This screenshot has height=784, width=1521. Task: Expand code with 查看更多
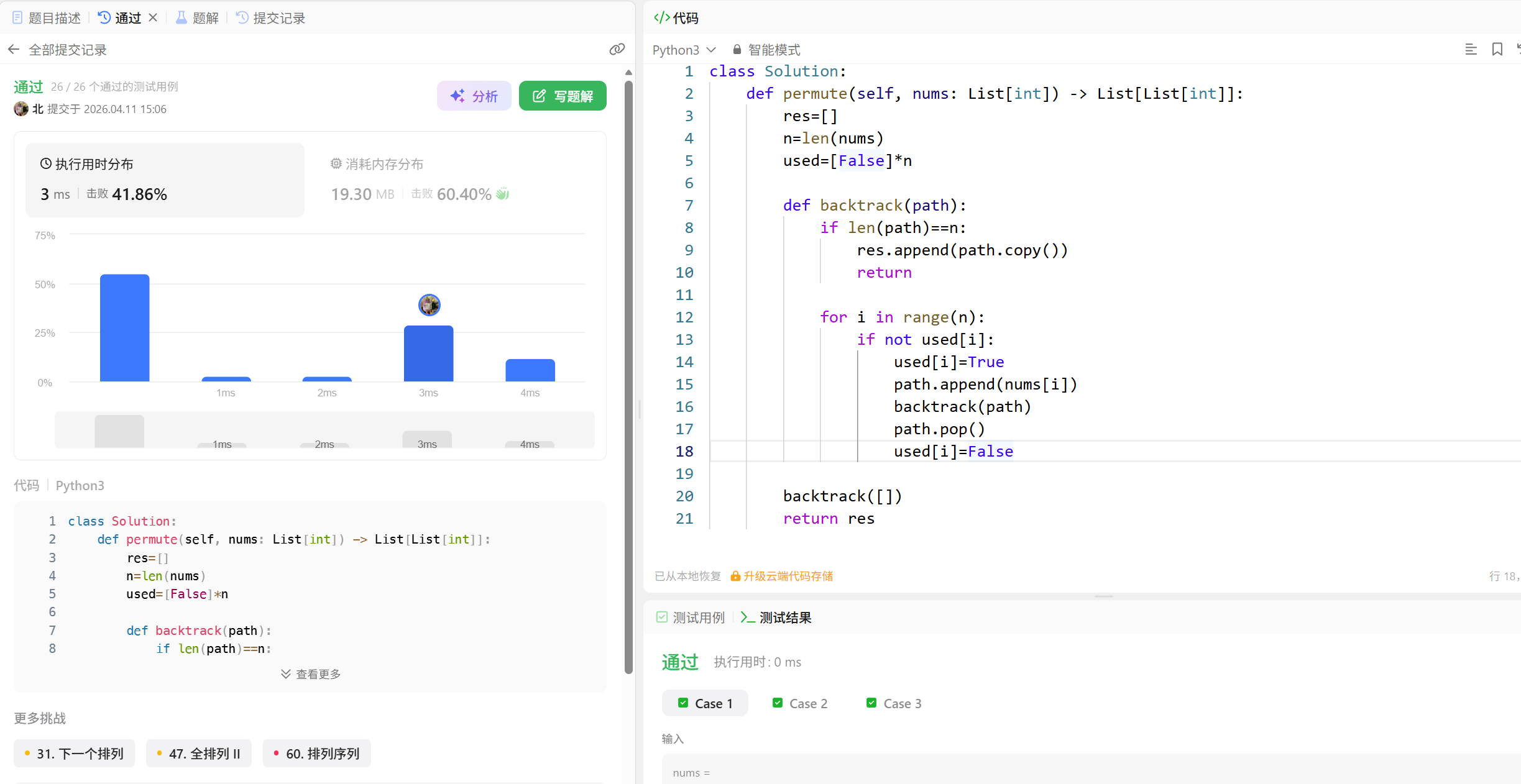[311, 674]
